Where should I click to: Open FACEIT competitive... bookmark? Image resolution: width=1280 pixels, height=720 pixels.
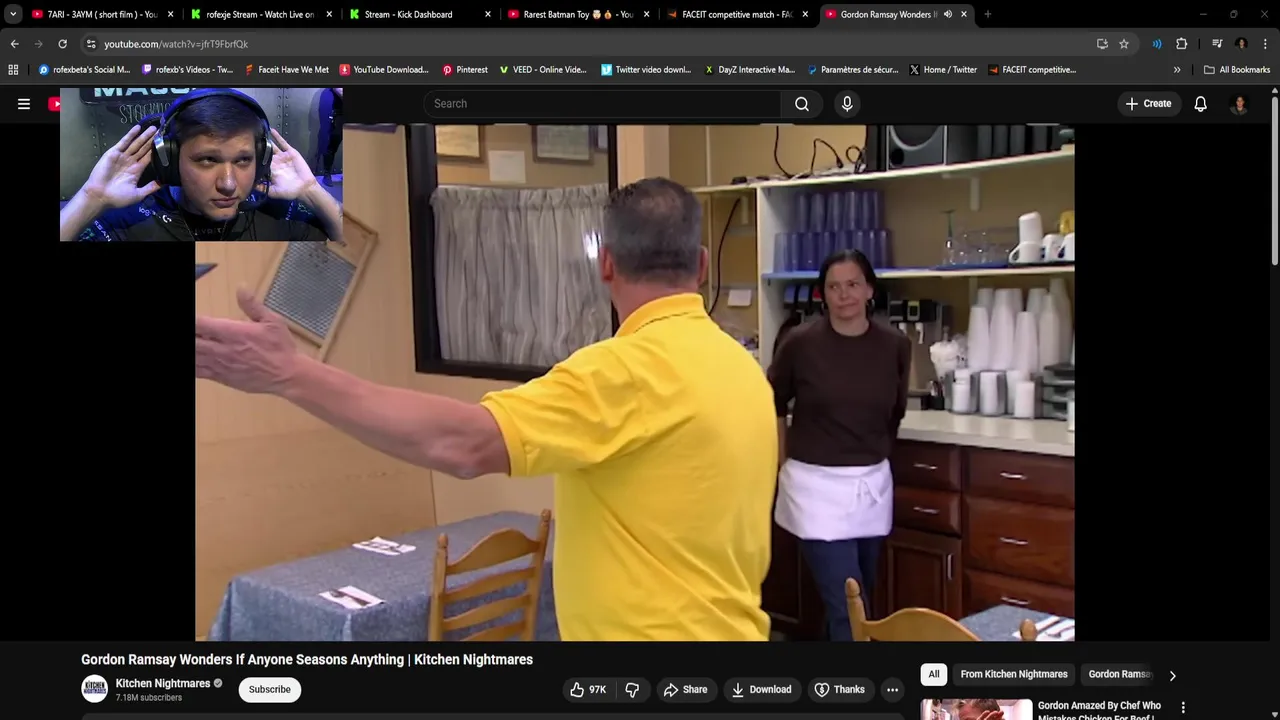coord(1031,70)
